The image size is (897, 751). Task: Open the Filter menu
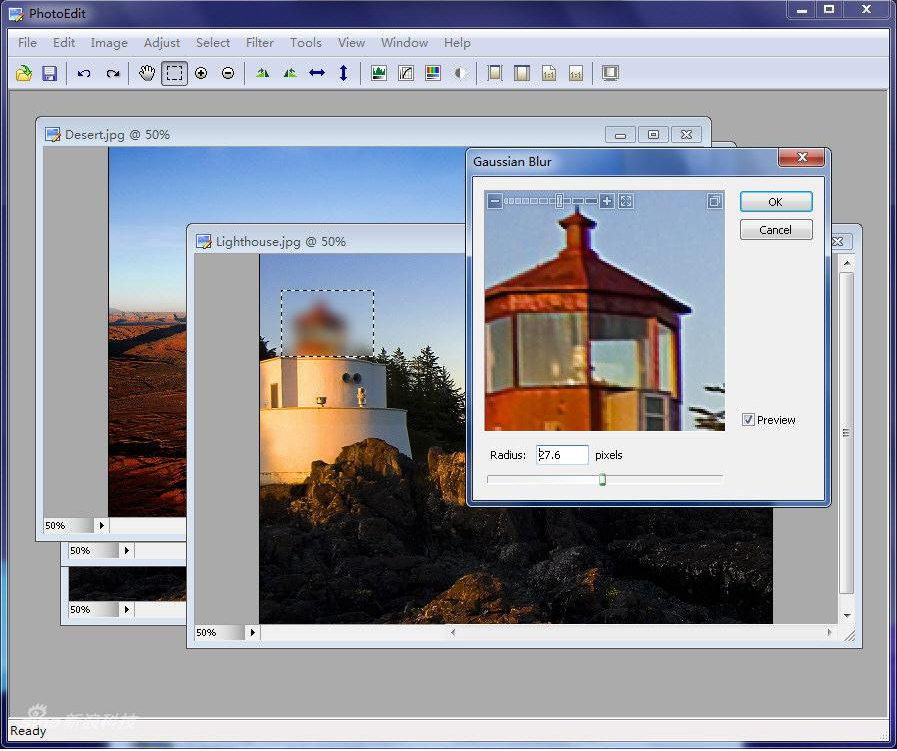259,43
